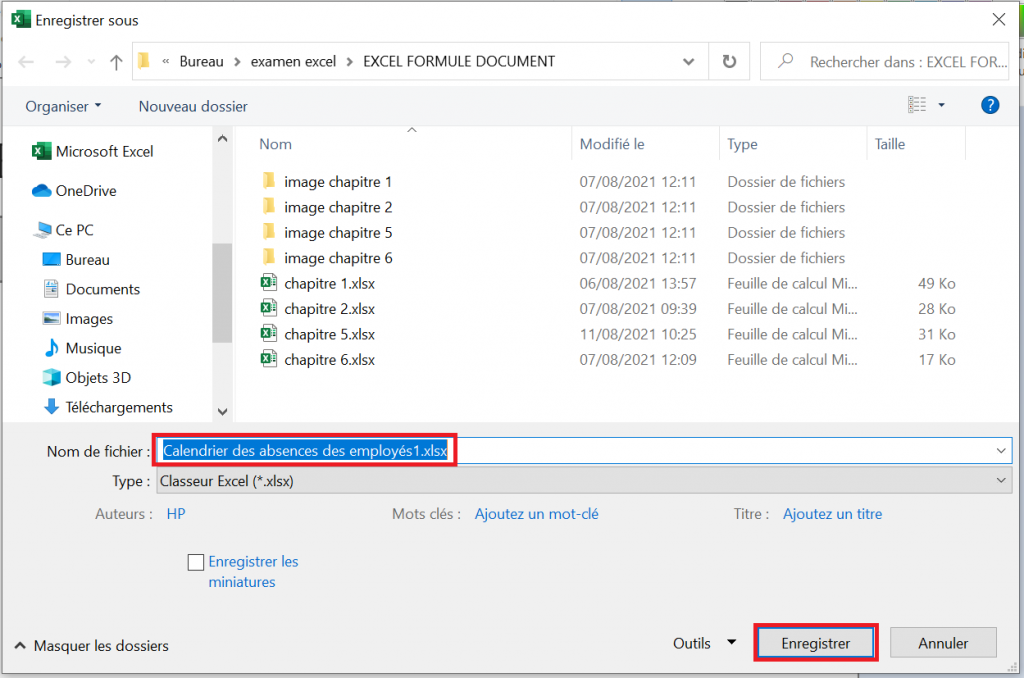Image resolution: width=1024 pixels, height=678 pixels.
Task: Enable Enregistrer les miniatures
Action: click(196, 562)
